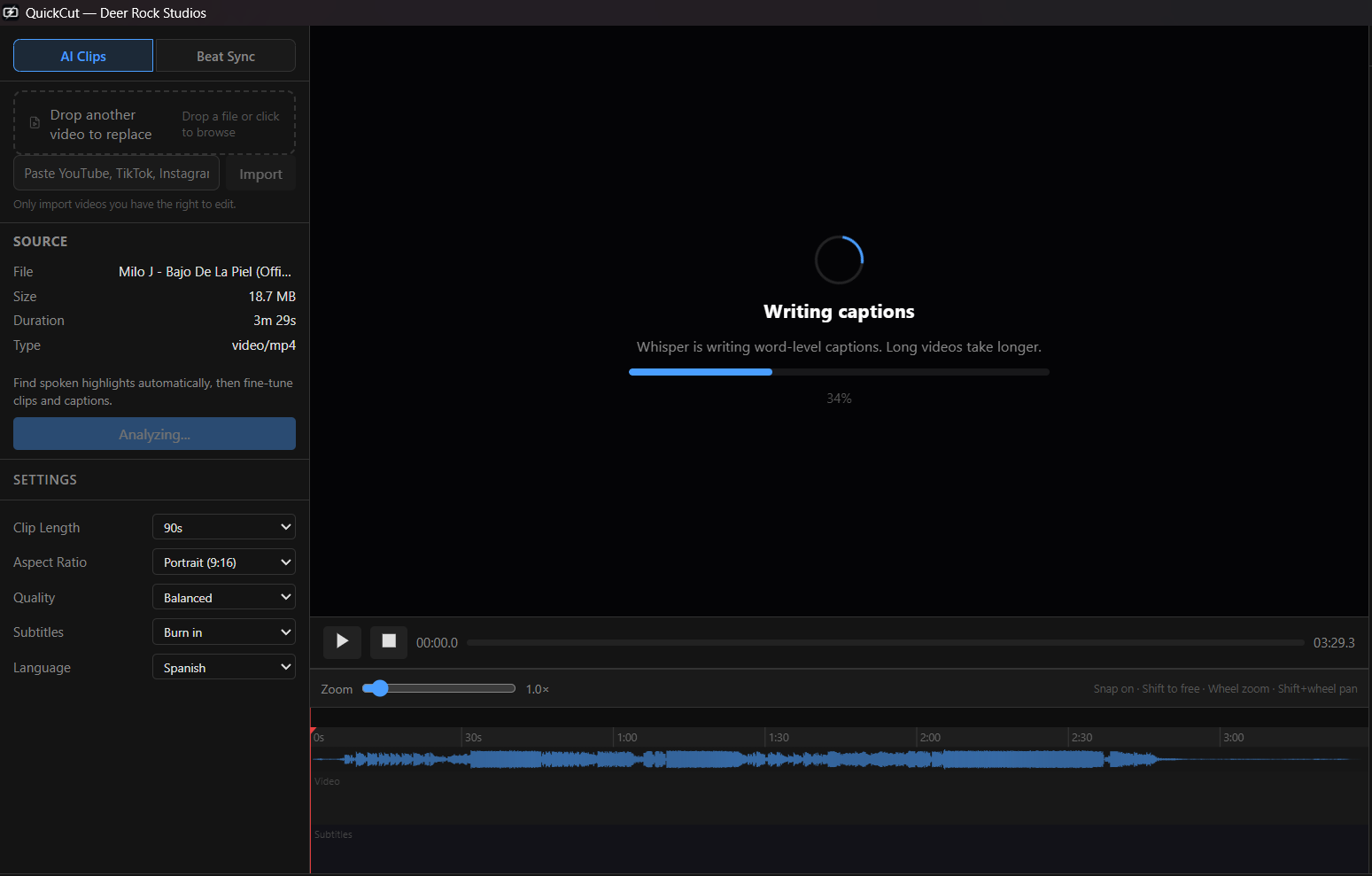1372x876 pixels.
Task: Click the red playhead marker on the timeline
Action: click(x=312, y=730)
